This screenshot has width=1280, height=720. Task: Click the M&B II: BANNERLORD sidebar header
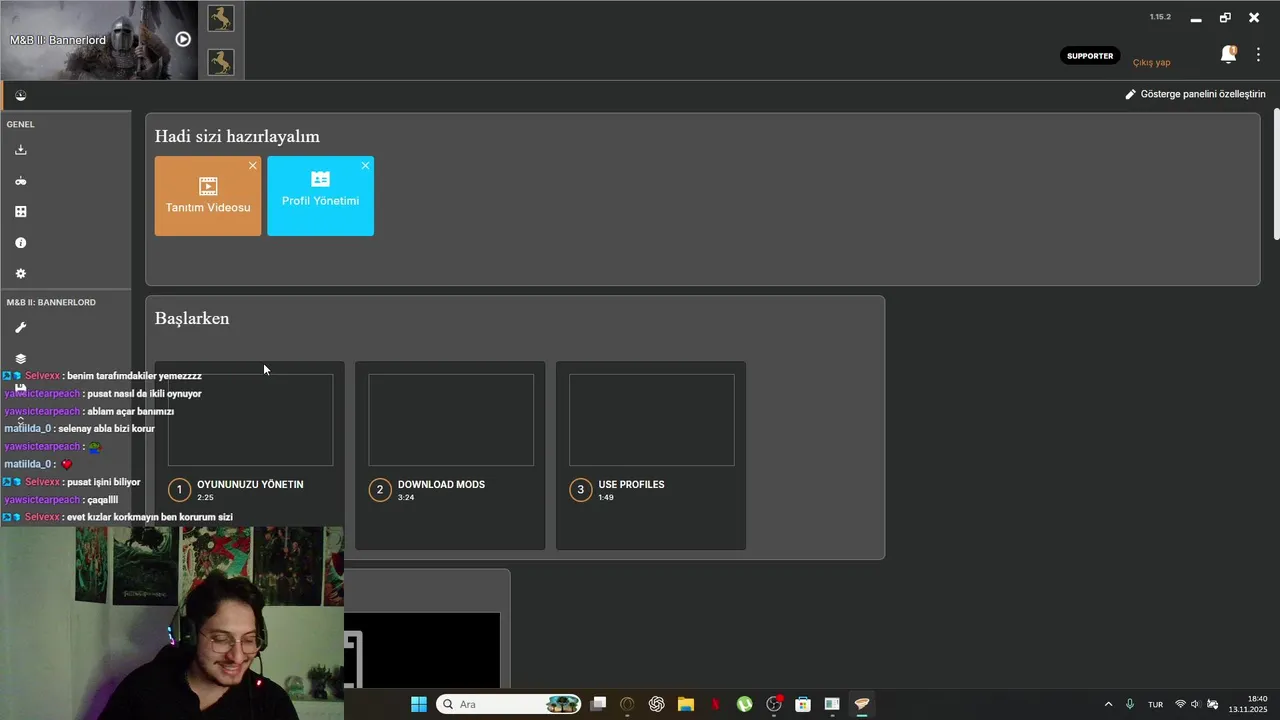[51, 302]
